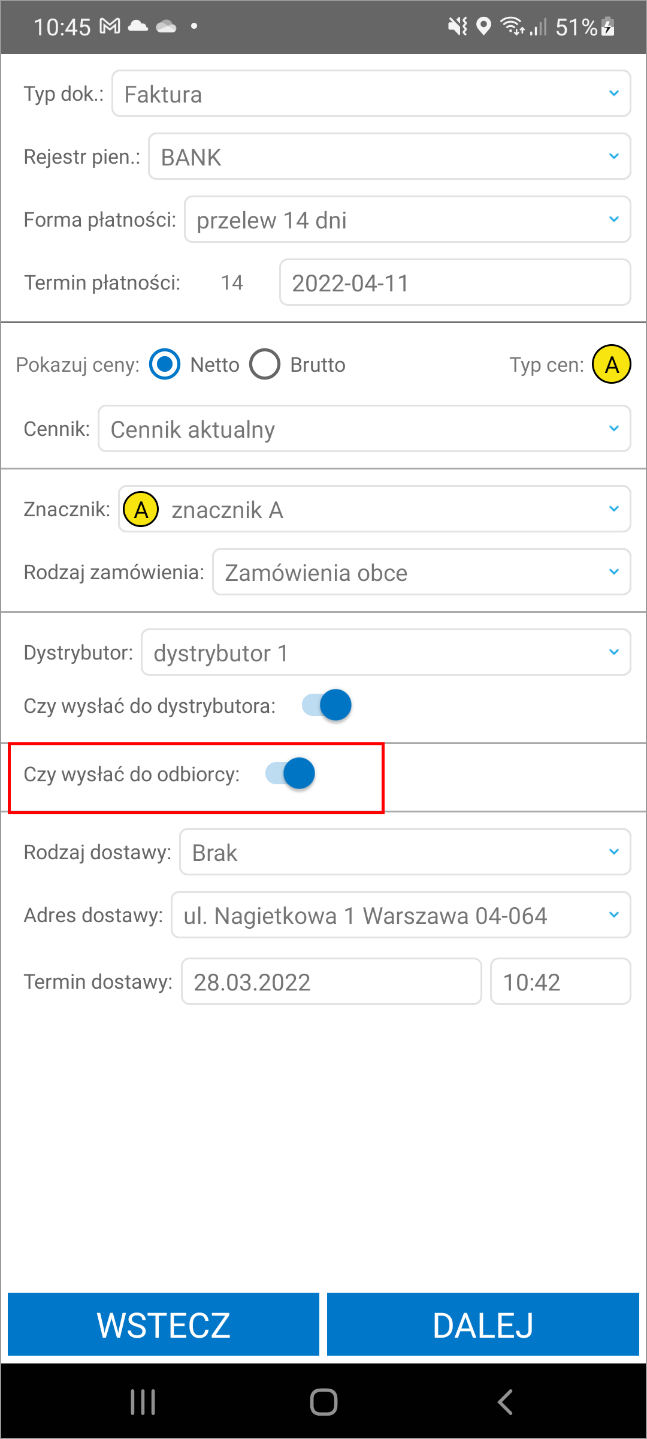The height and width of the screenshot is (1439, 647).
Task: Tap the yellow "A" icon beside Znacznik
Action: click(x=140, y=508)
